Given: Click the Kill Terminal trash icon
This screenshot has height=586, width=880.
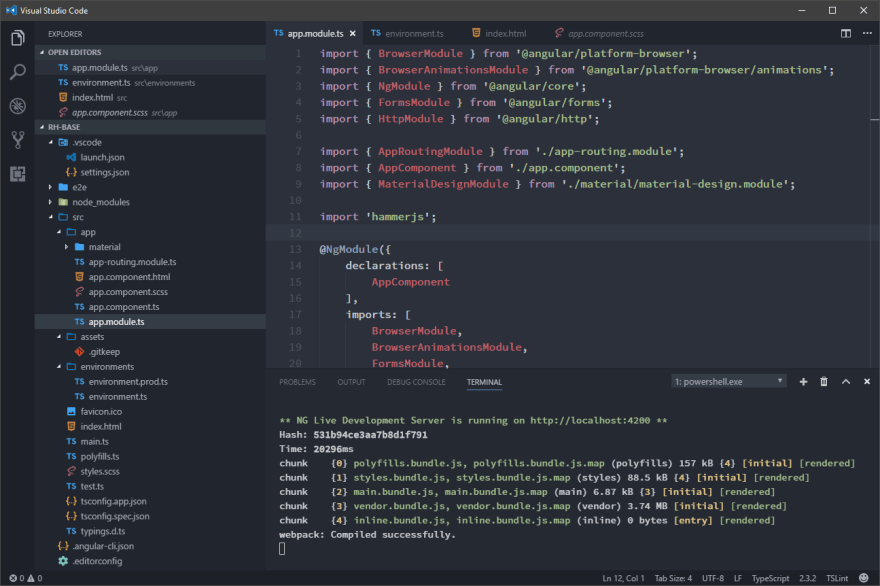Looking at the screenshot, I should click(824, 382).
